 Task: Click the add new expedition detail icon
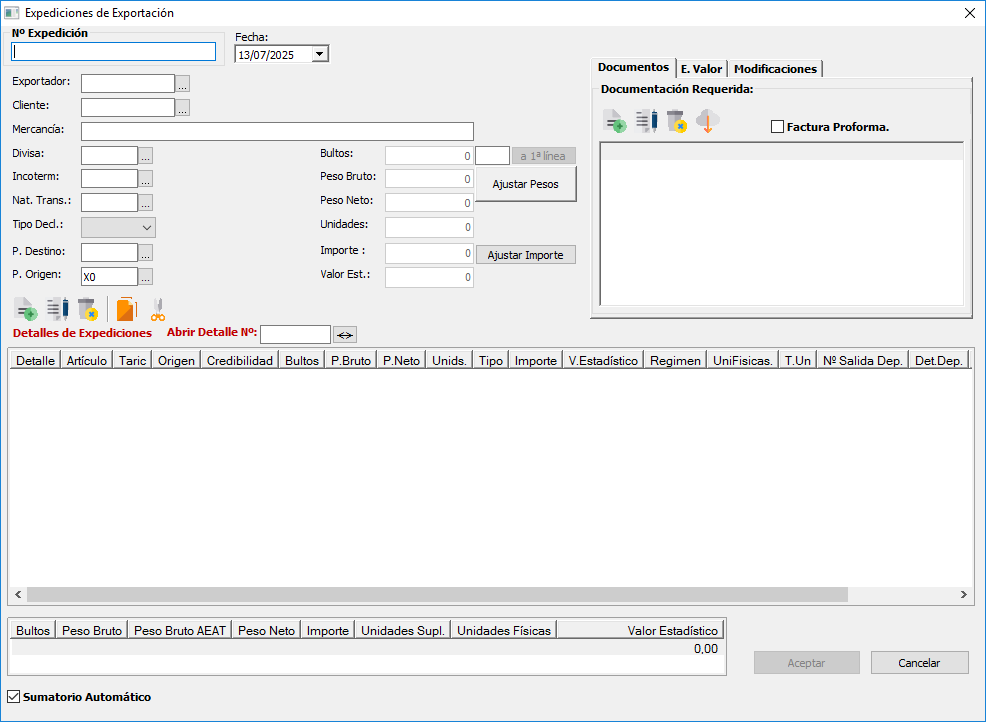point(25,309)
